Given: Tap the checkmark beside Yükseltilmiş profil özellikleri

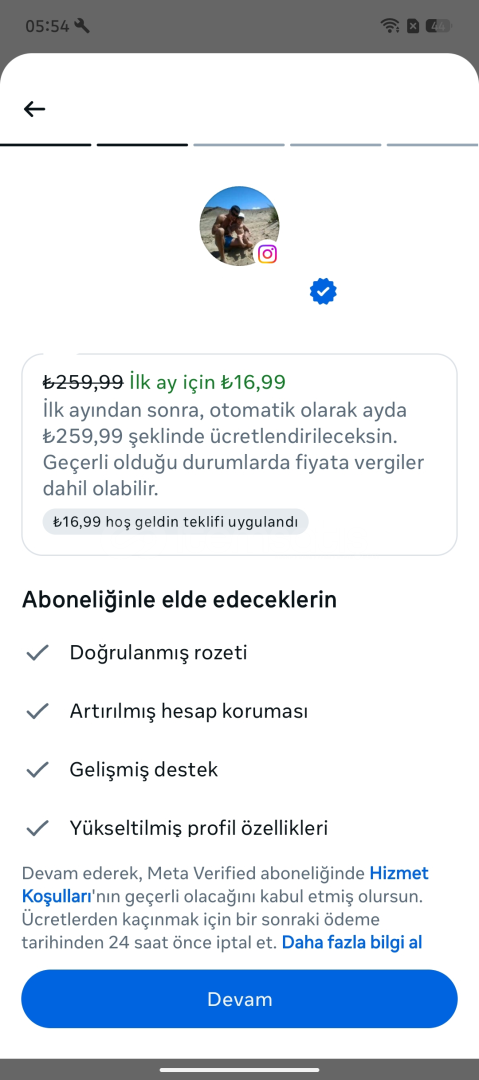Looking at the screenshot, I should [x=37, y=827].
